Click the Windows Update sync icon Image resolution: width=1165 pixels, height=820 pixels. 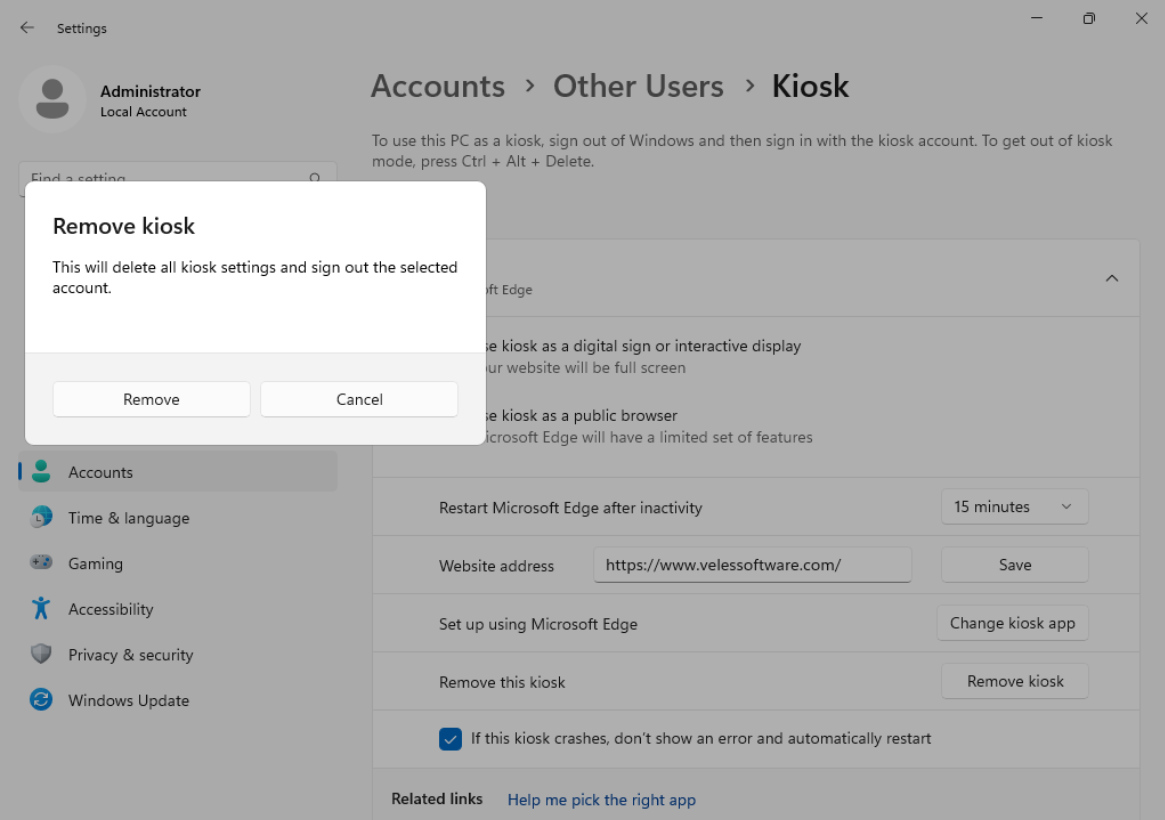click(x=41, y=699)
